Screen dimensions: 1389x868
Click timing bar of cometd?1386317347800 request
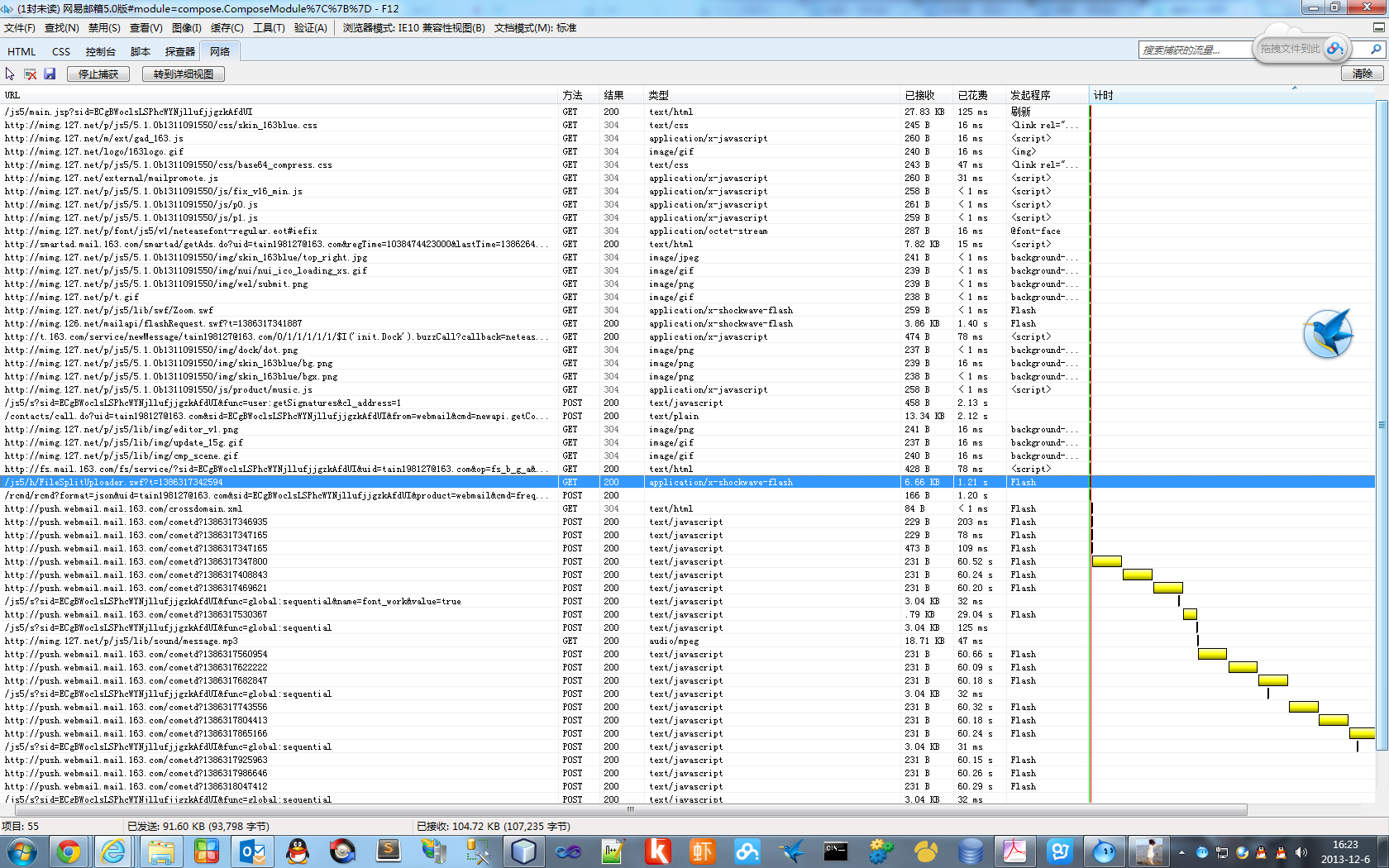1106,561
